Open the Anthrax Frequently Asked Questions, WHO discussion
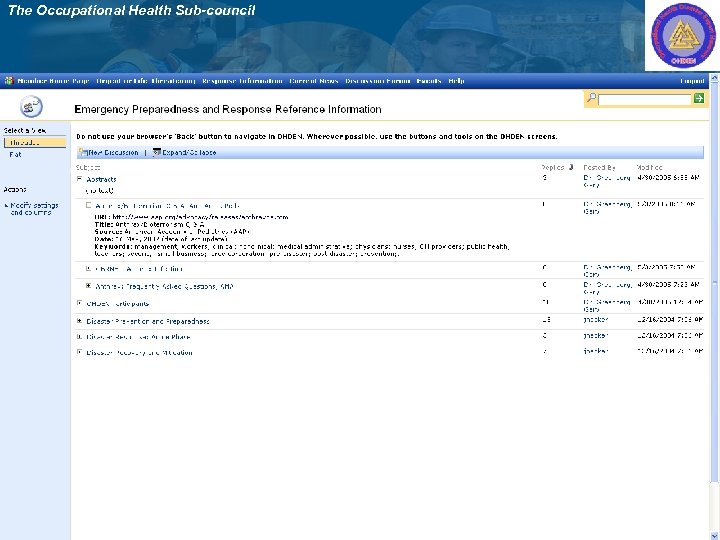Viewport: 720px width, 540px height. (164, 286)
